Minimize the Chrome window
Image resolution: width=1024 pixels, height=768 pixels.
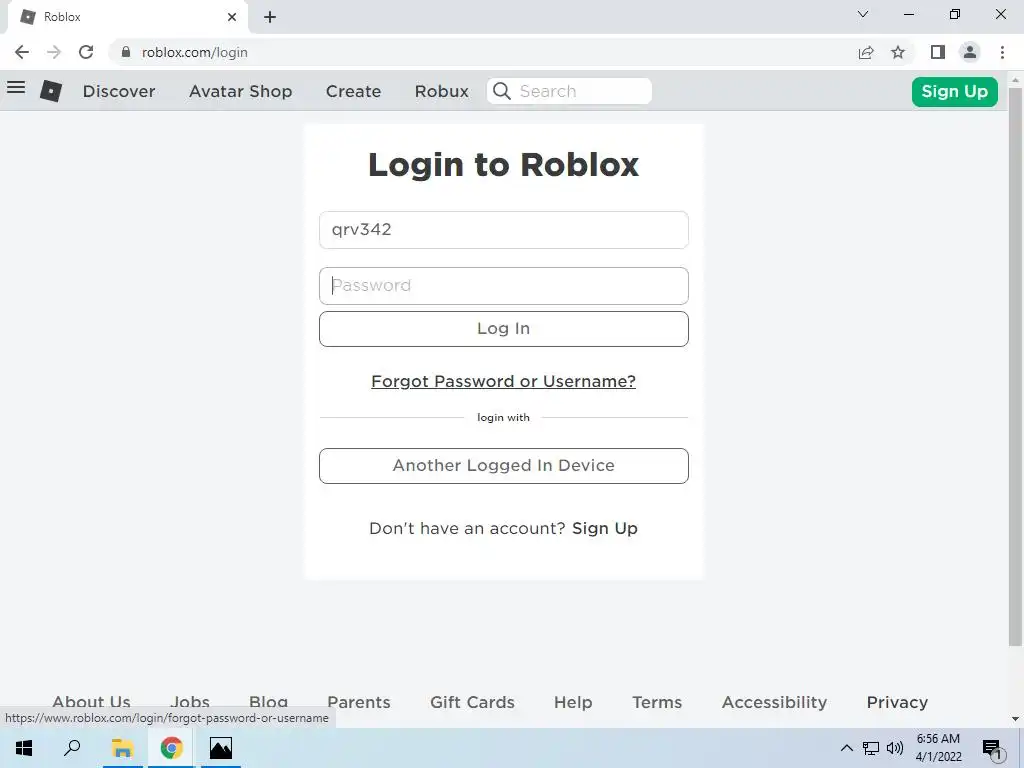(x=908, y=14)
